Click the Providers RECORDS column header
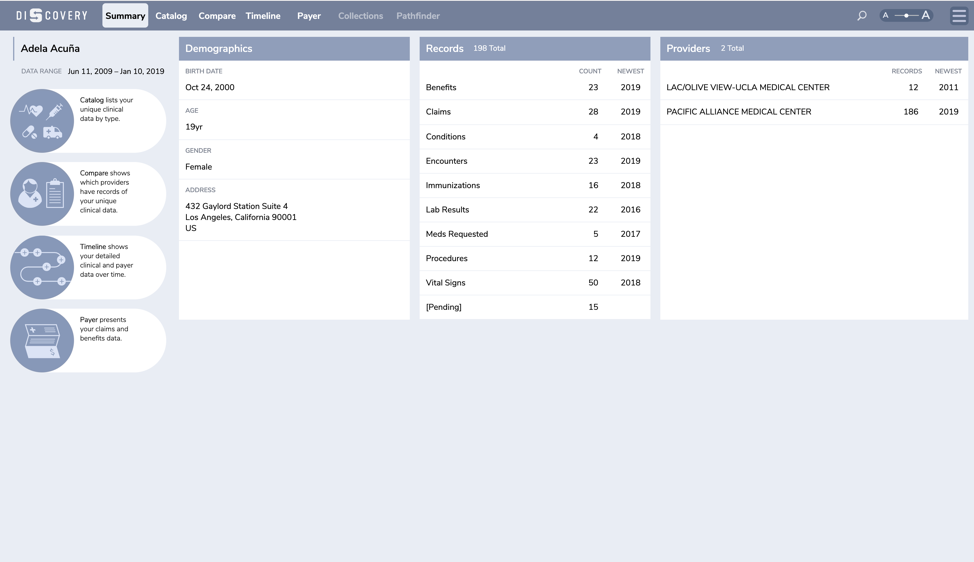Image resolution: width=974 pixels, height=562 pixels. tap(906, 71)
